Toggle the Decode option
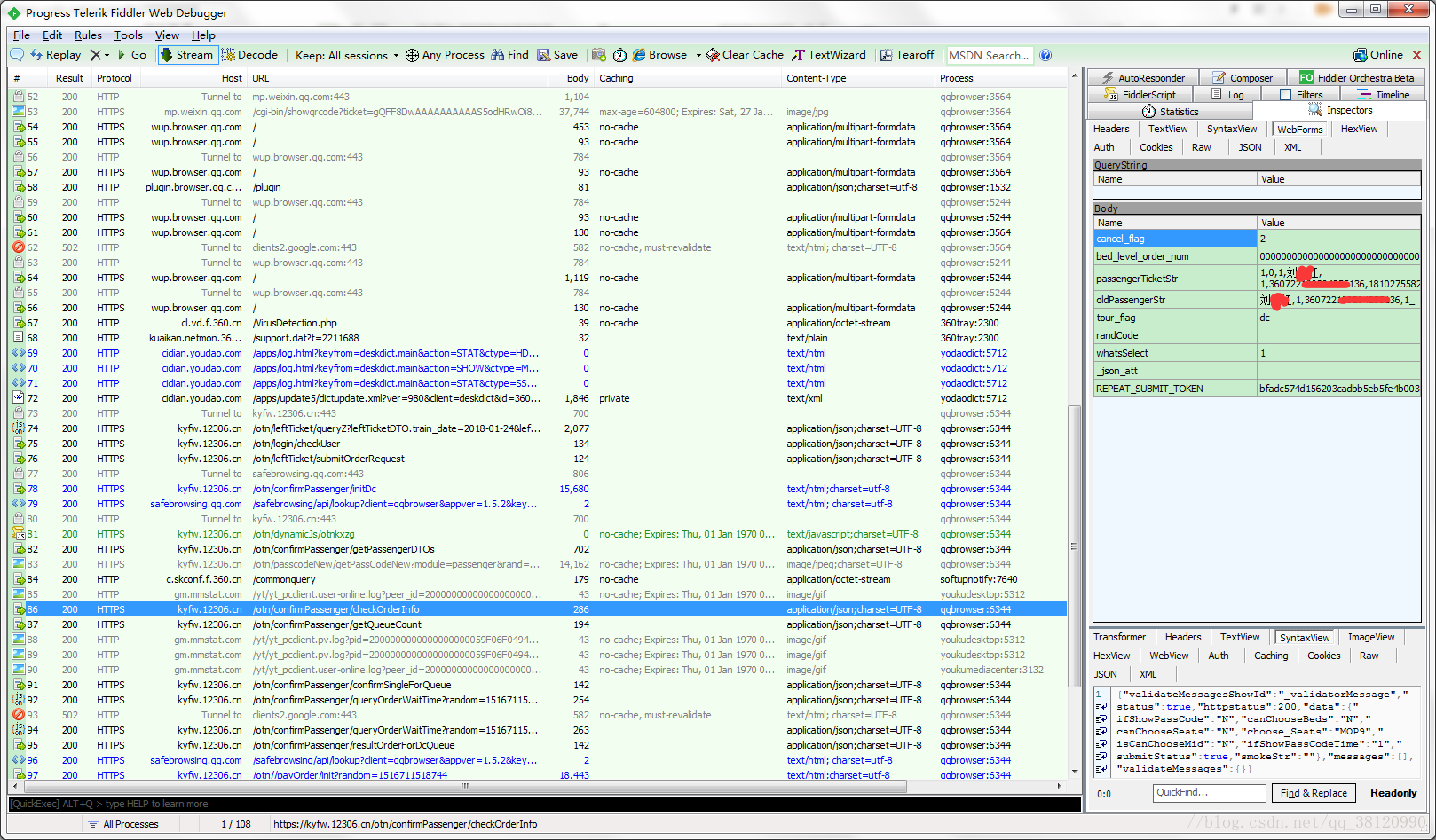 (250, 55)
